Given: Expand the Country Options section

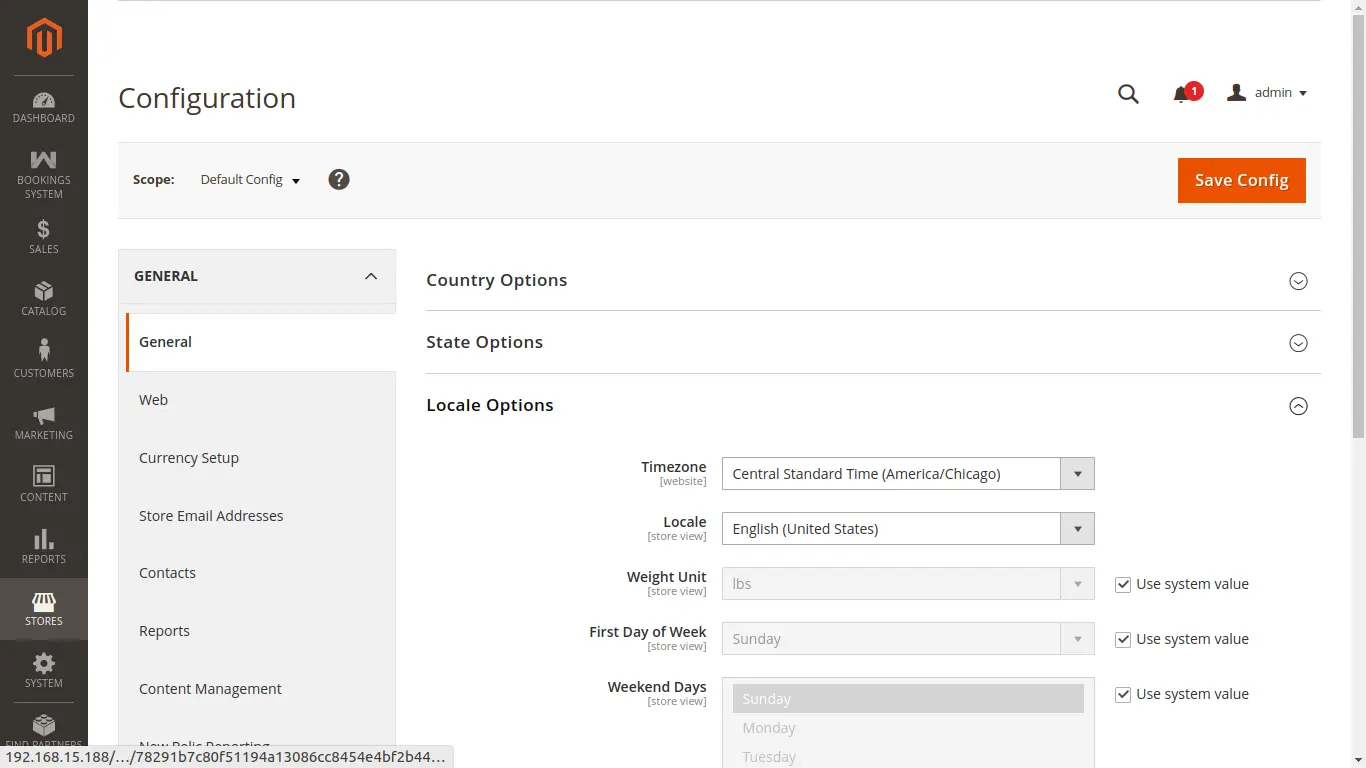Looking at the screenshot, I should pos(1298,281).
